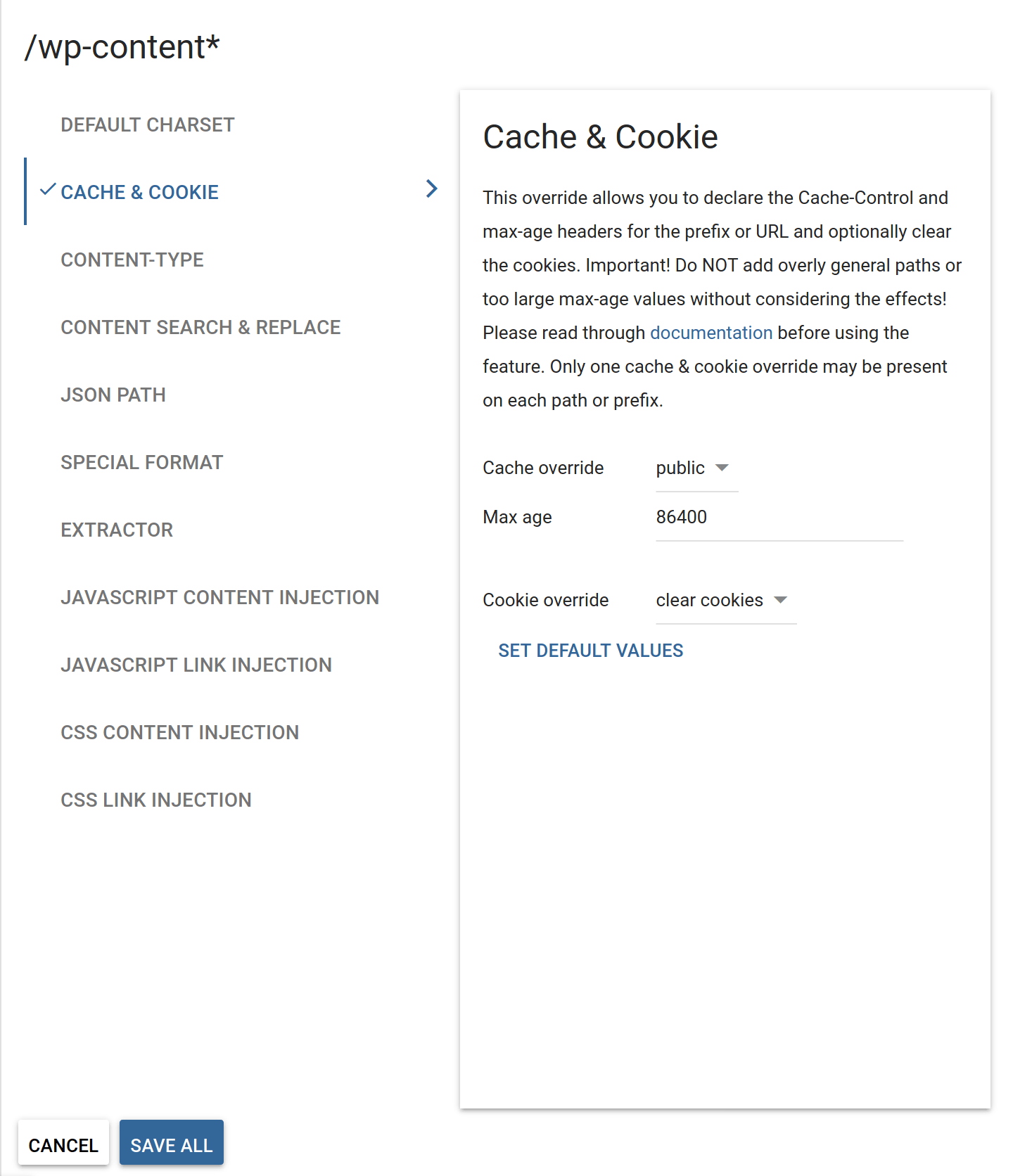Open the JSON PATH section
The width and height of the screenshot is (1013, 1176).
113,395
